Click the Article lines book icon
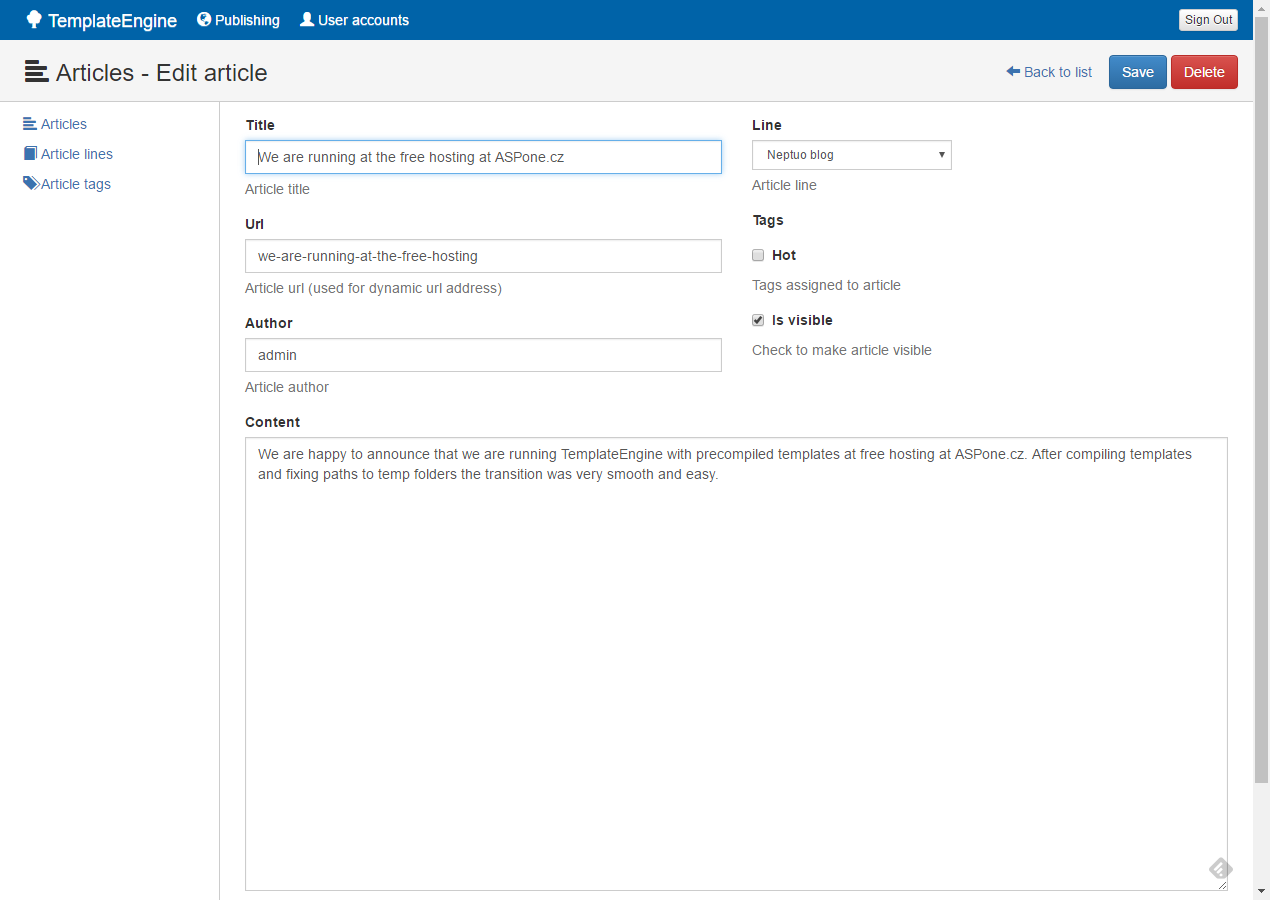 (x=30, y=154)
